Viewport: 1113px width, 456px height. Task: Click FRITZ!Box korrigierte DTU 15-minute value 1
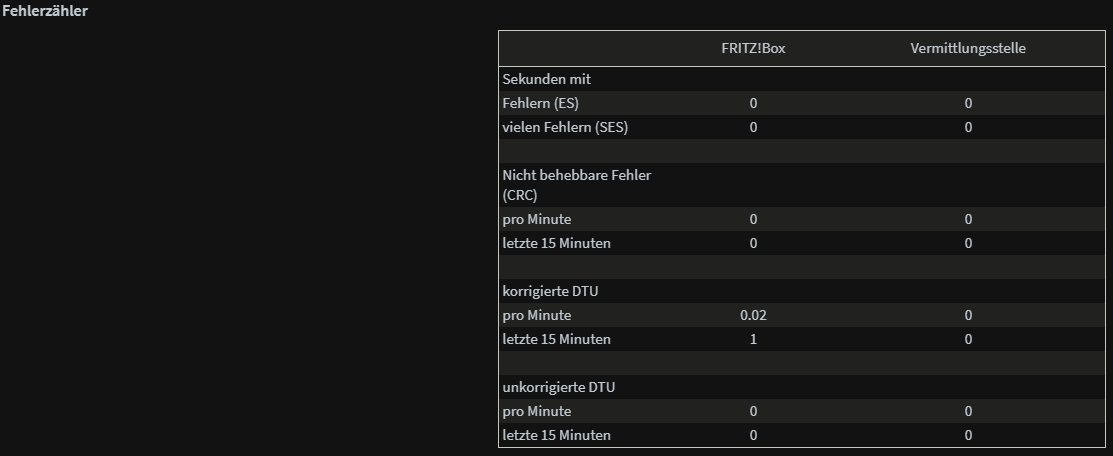[x=753, y=340]
